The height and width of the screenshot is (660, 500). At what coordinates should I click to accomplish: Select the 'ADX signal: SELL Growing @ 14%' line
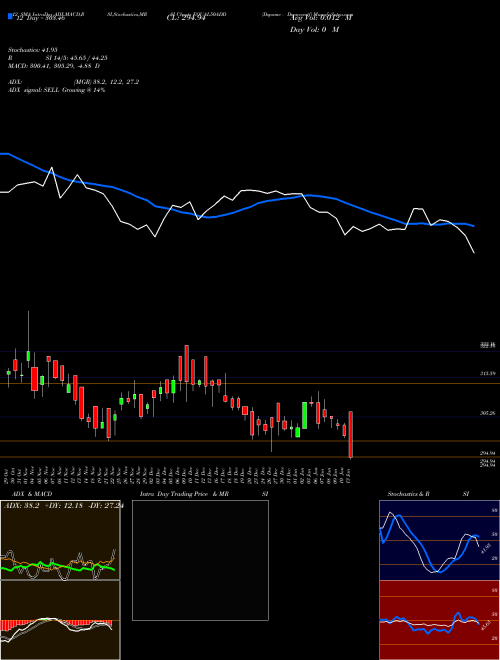(x=57, y=90)
